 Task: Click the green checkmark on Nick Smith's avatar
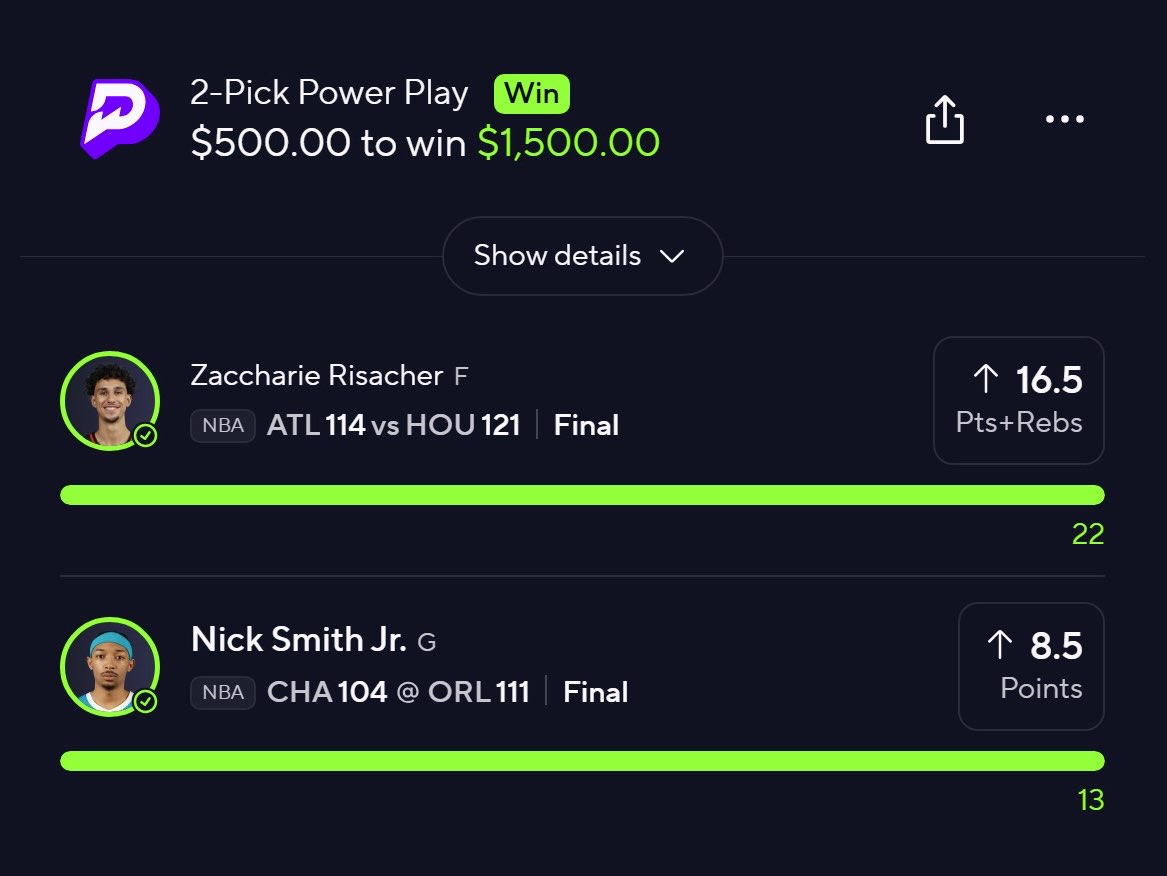click(x=145, y=701)
